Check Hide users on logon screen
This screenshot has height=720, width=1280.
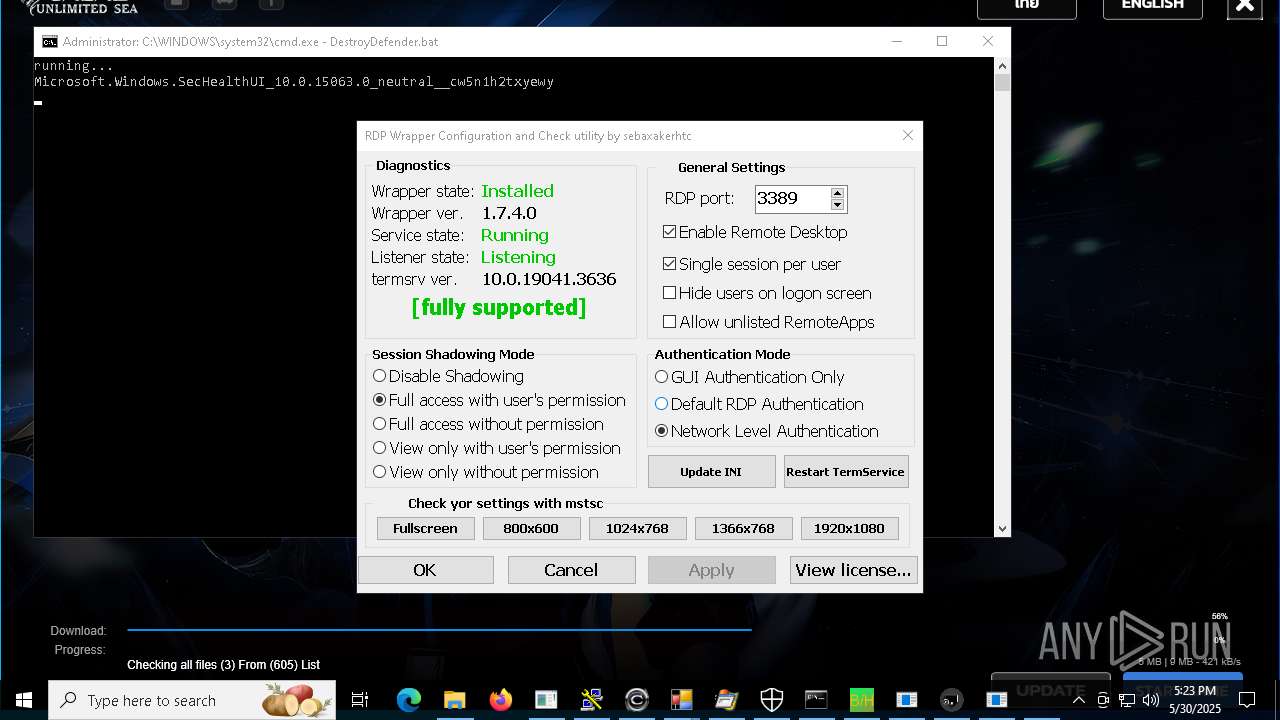pos(670,293)
